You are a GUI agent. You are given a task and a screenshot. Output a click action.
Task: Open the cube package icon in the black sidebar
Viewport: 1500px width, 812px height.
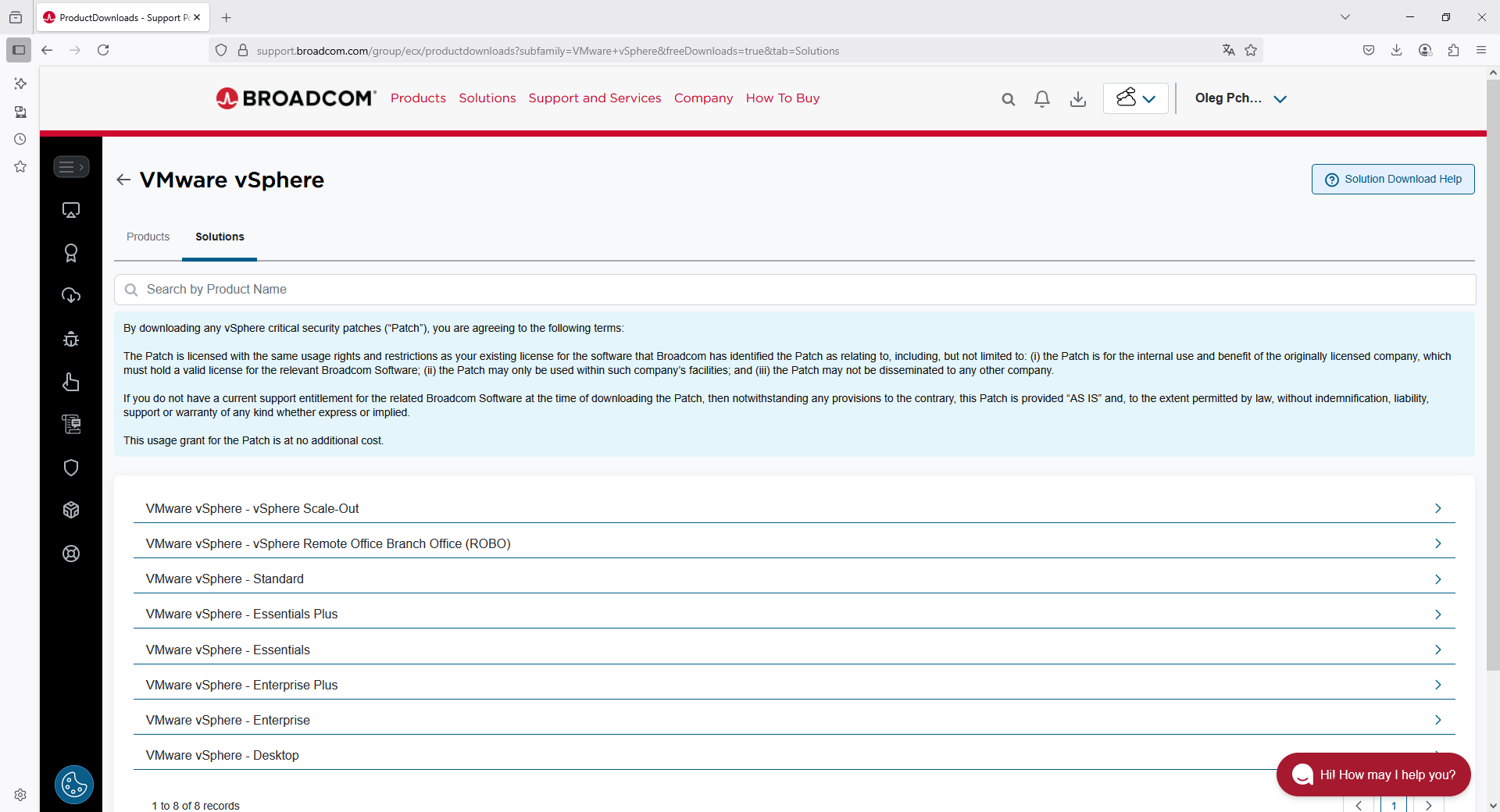coord(71,510)
